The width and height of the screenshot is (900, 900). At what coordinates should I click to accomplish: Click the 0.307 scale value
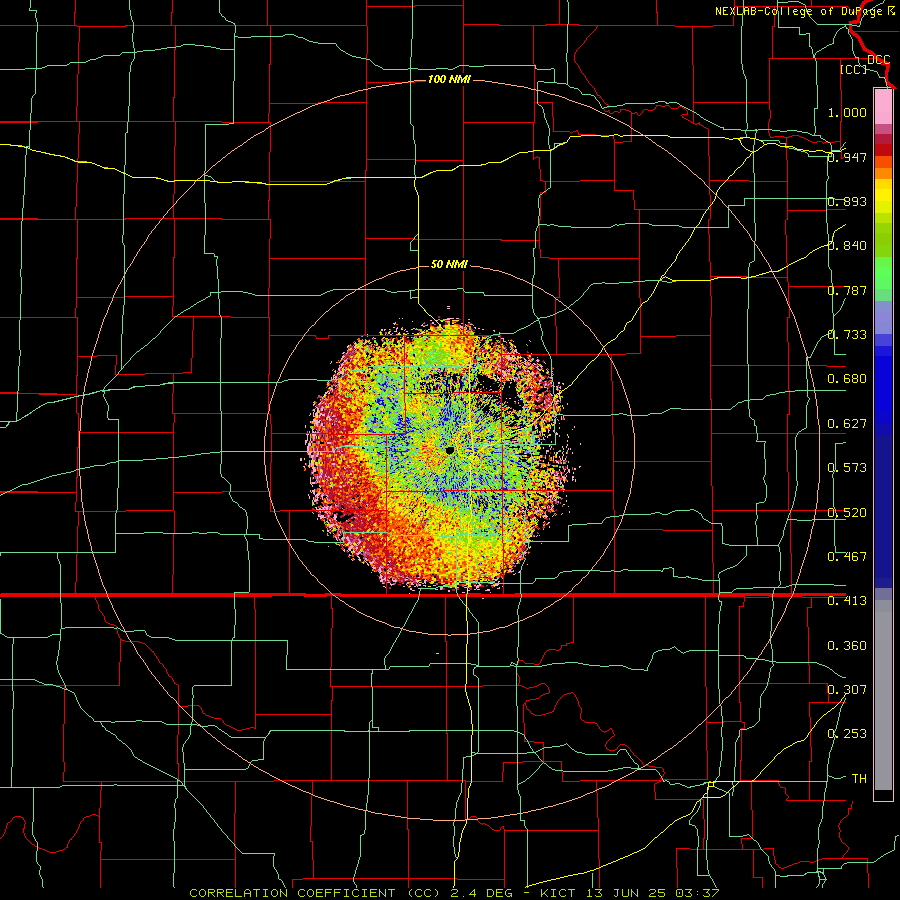(x=847, y=690)
